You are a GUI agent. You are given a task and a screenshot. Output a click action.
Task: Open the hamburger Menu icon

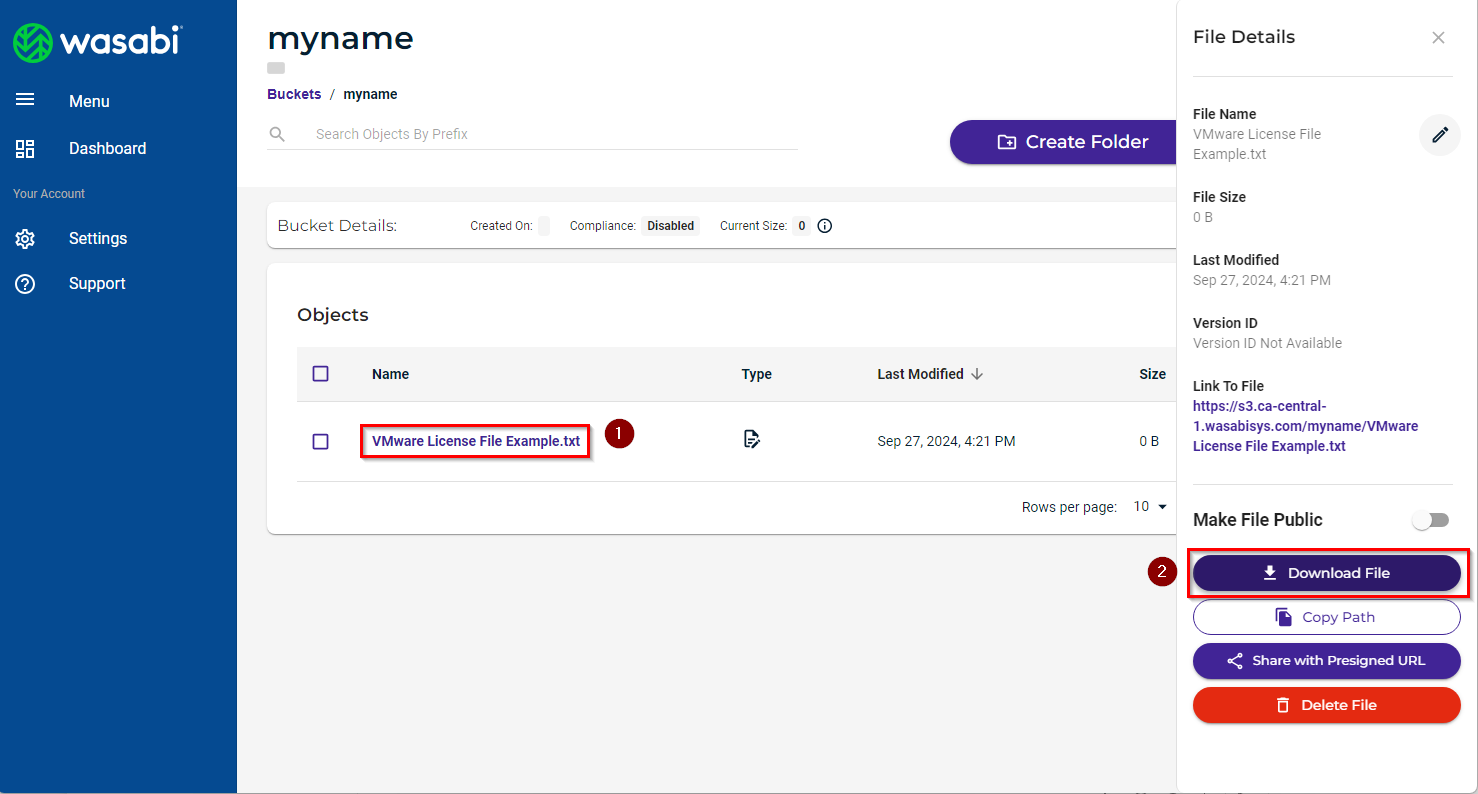pos(25,100)
